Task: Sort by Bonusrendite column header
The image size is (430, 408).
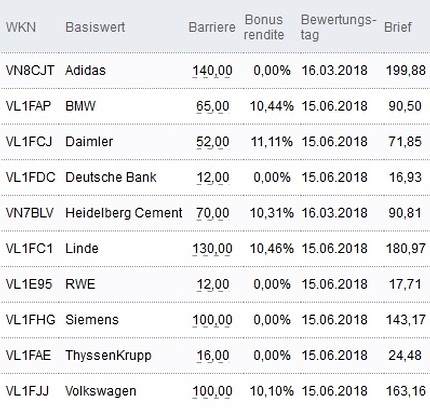Action: 264,27
